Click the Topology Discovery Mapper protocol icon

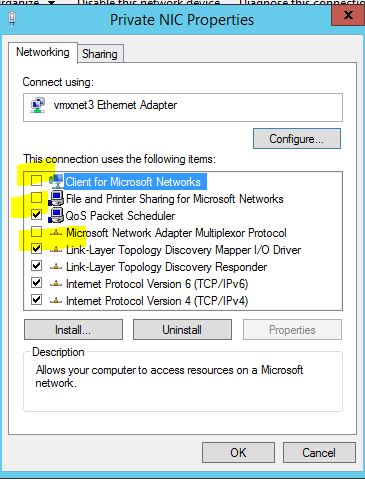(x=56, y=250)
